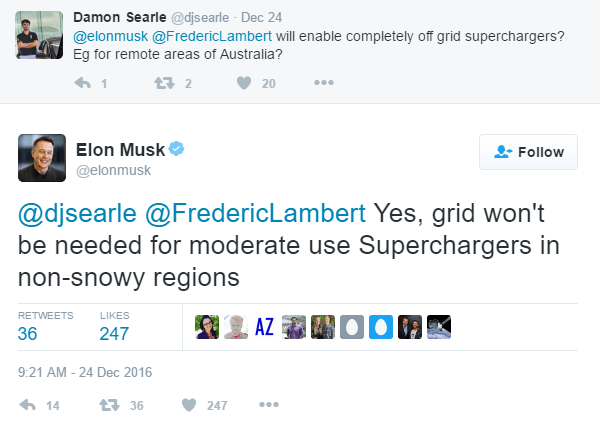The height and width of the screenshot is (425, 600).
Task: Click @djsearle mention in Elon's reply
Action: [x=75, y=213]
